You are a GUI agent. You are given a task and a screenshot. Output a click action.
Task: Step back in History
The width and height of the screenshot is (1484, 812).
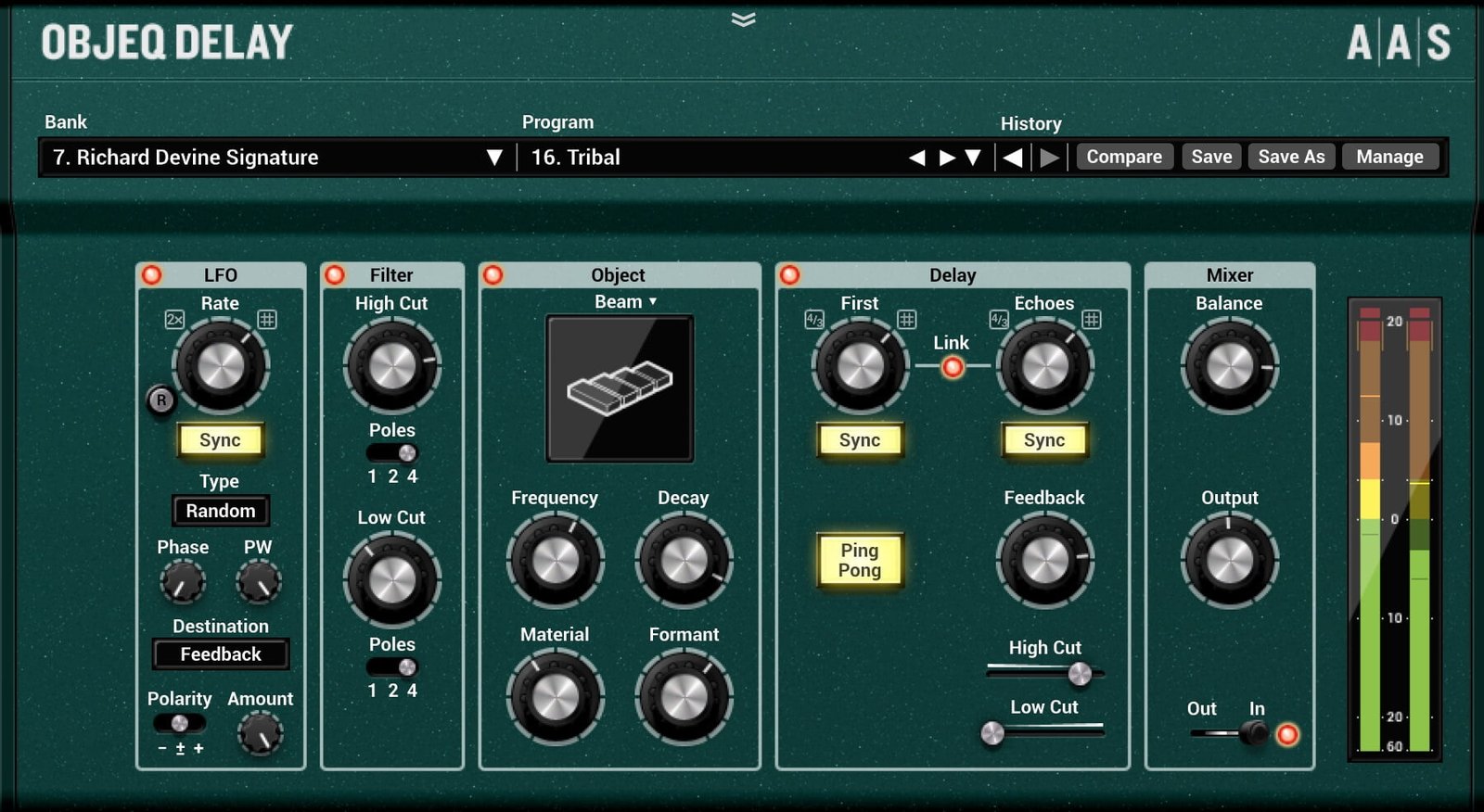coord(1013,158)
